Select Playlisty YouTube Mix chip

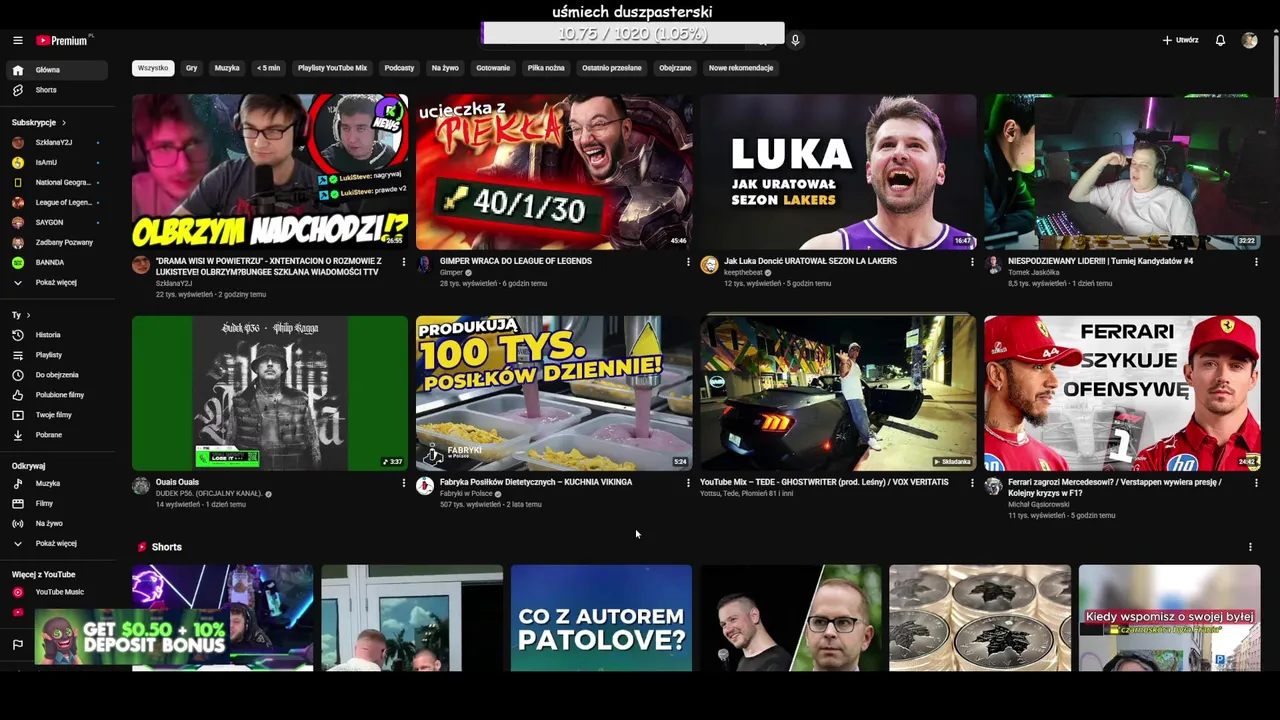pyautogui.click(x=332, y=68)
